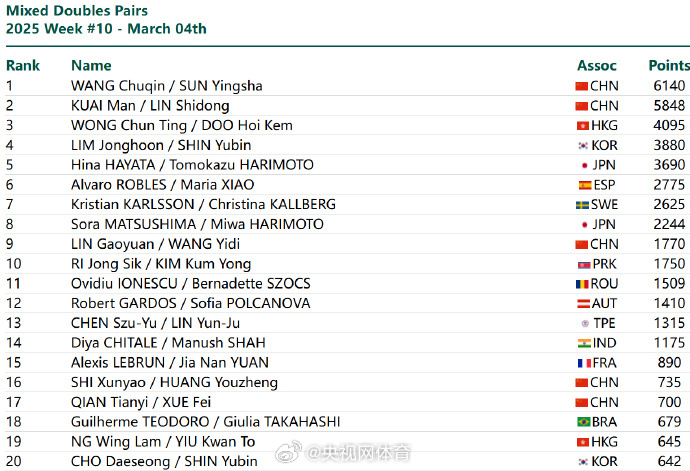
Task: Click the Rank column header
Action: pos(23,65)
